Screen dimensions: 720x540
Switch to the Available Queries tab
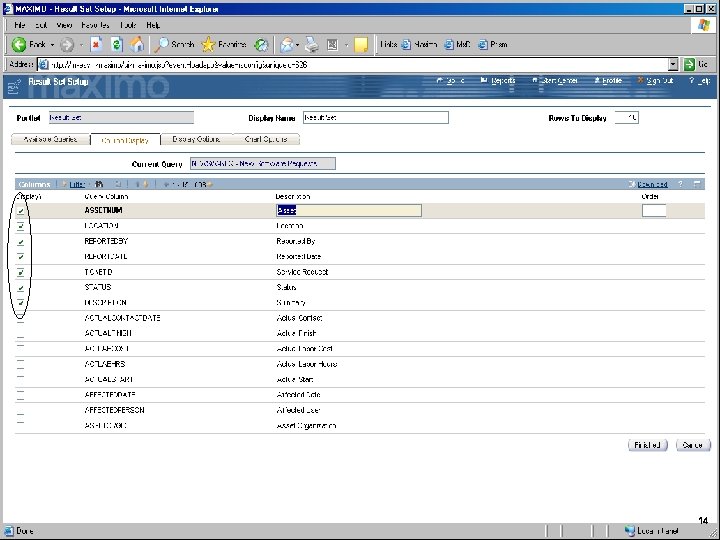[x=50, y=139]
